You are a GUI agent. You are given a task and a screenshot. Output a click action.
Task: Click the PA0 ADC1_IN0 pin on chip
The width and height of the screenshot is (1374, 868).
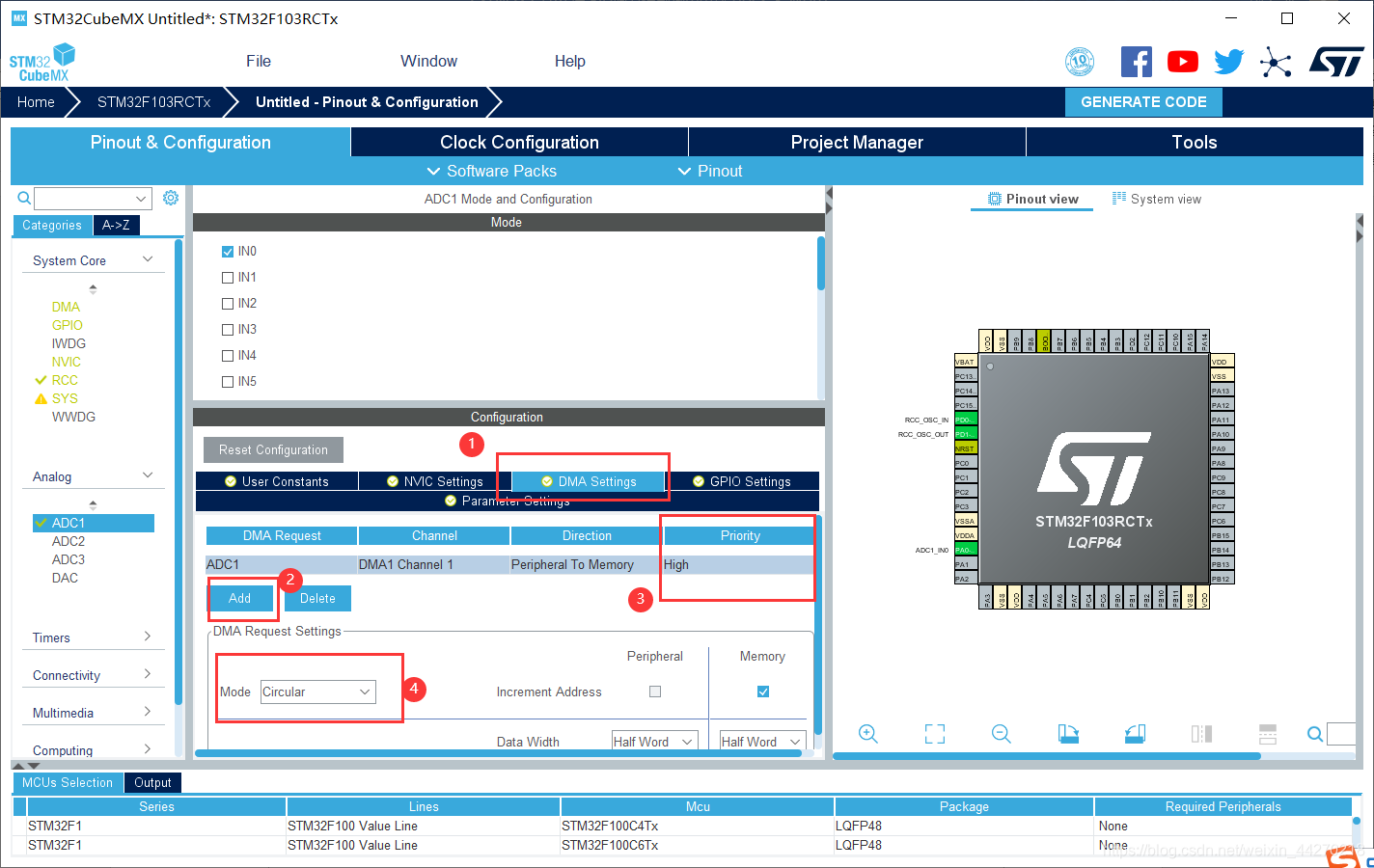click(966, 550)
